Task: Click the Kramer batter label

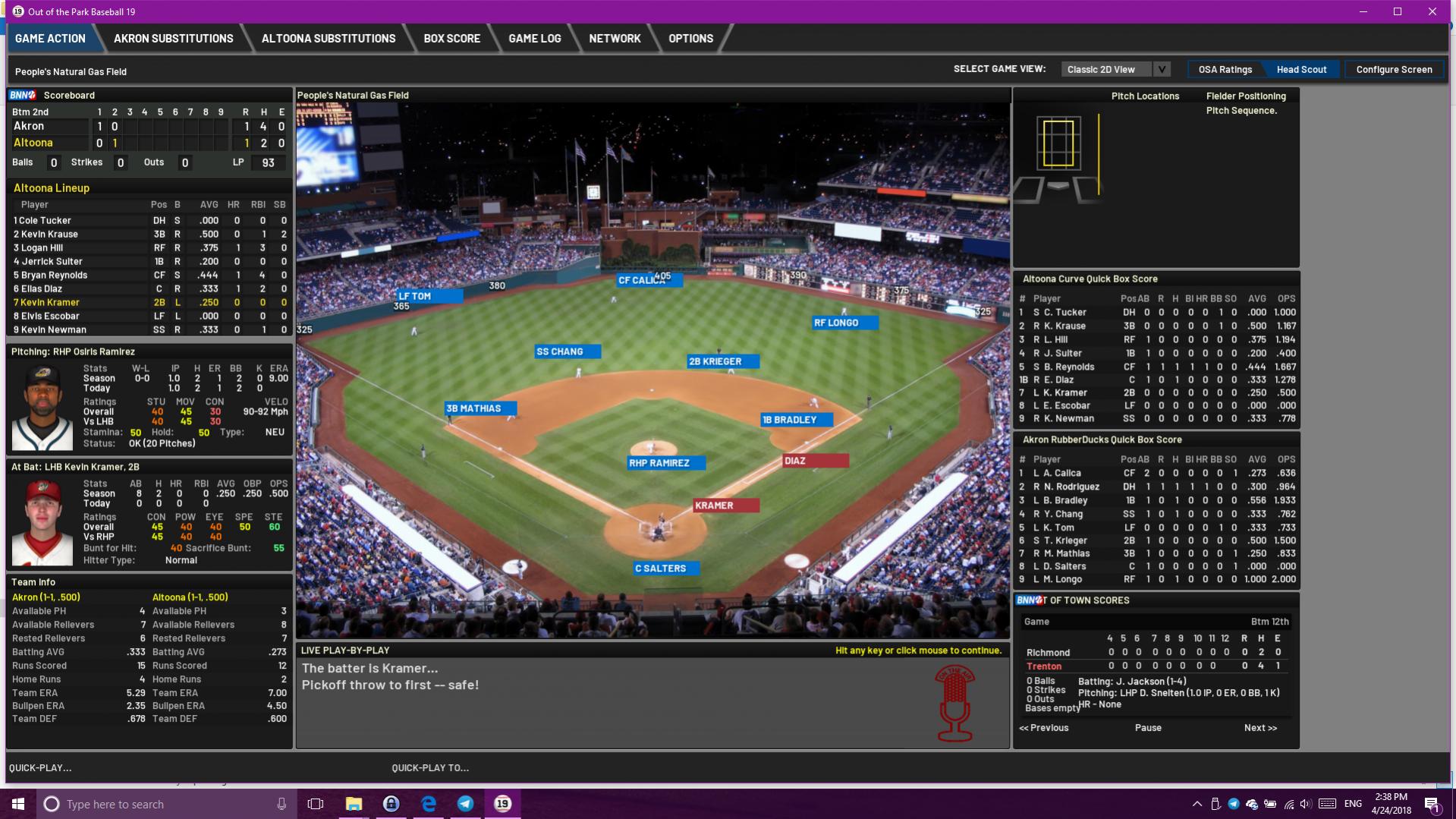Action: (x=726, y=506)
